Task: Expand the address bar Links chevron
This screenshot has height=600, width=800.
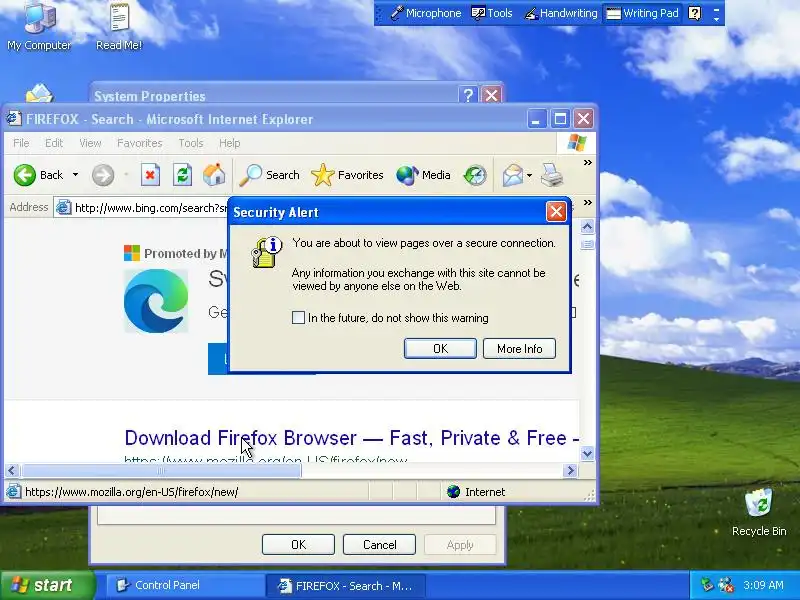Action: (588, 203)
